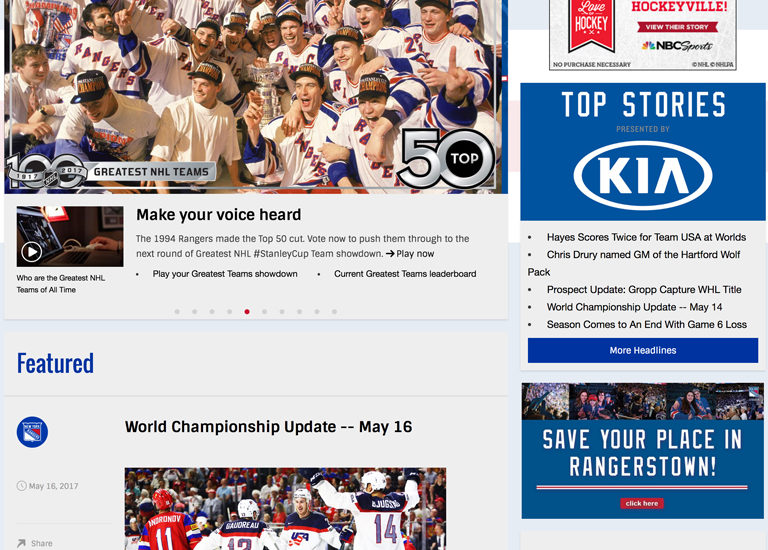Click the NBC Sports logo in ad
768x550 pixels.
click(677, 46)
